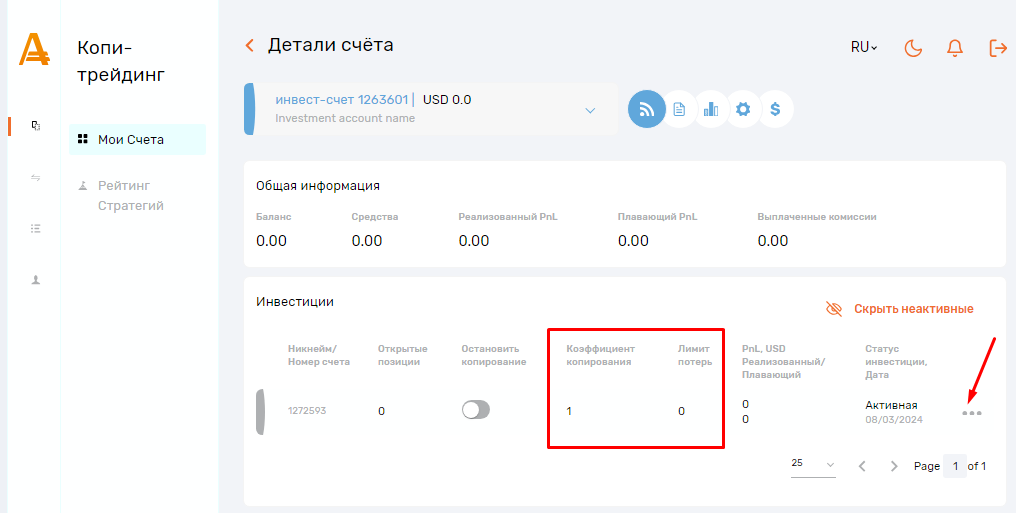1016x513 pixels.
Task: Toggle the Остановить копирование switch
Action: pyautogui.click(x=476, y=410)
